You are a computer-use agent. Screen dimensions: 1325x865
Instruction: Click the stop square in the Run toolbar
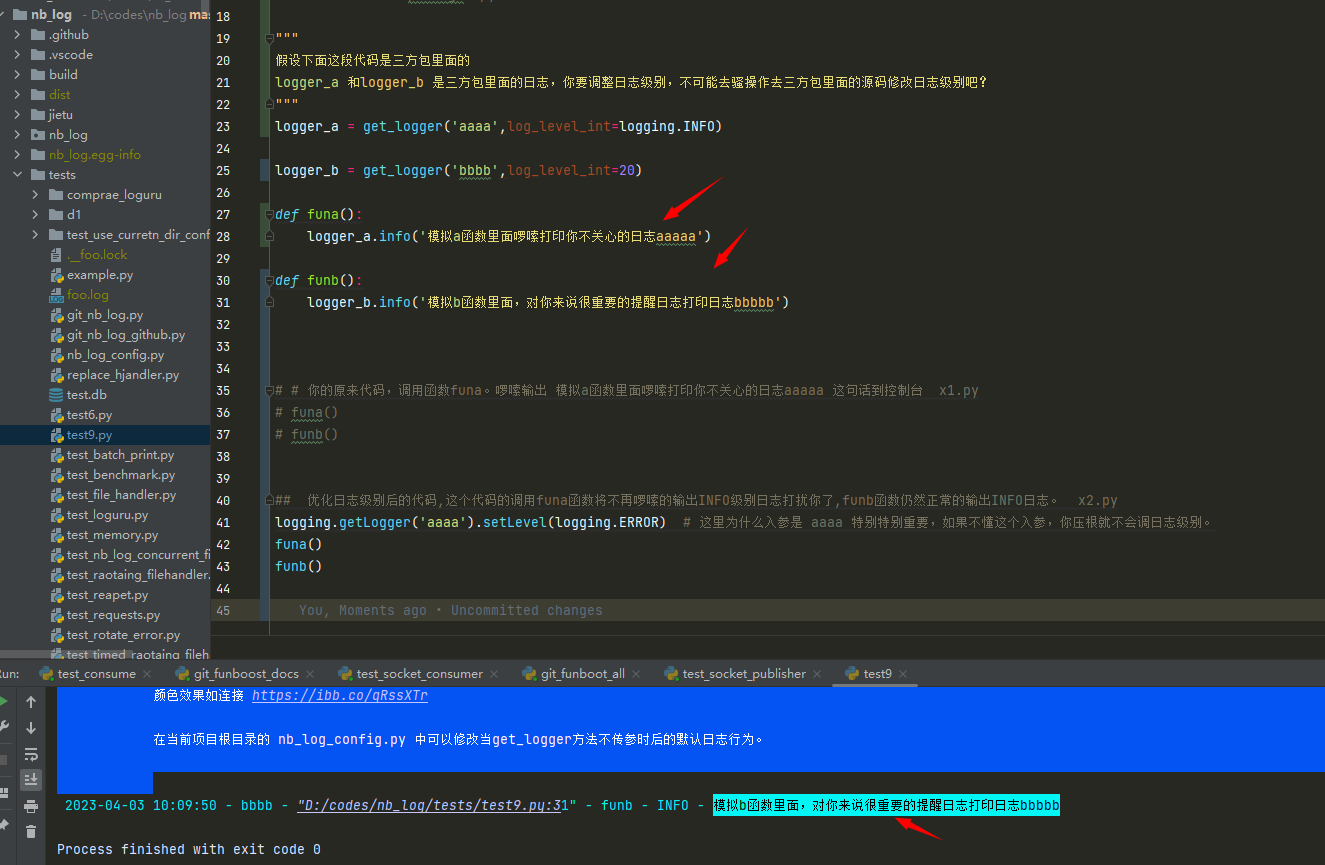(3, 760)
